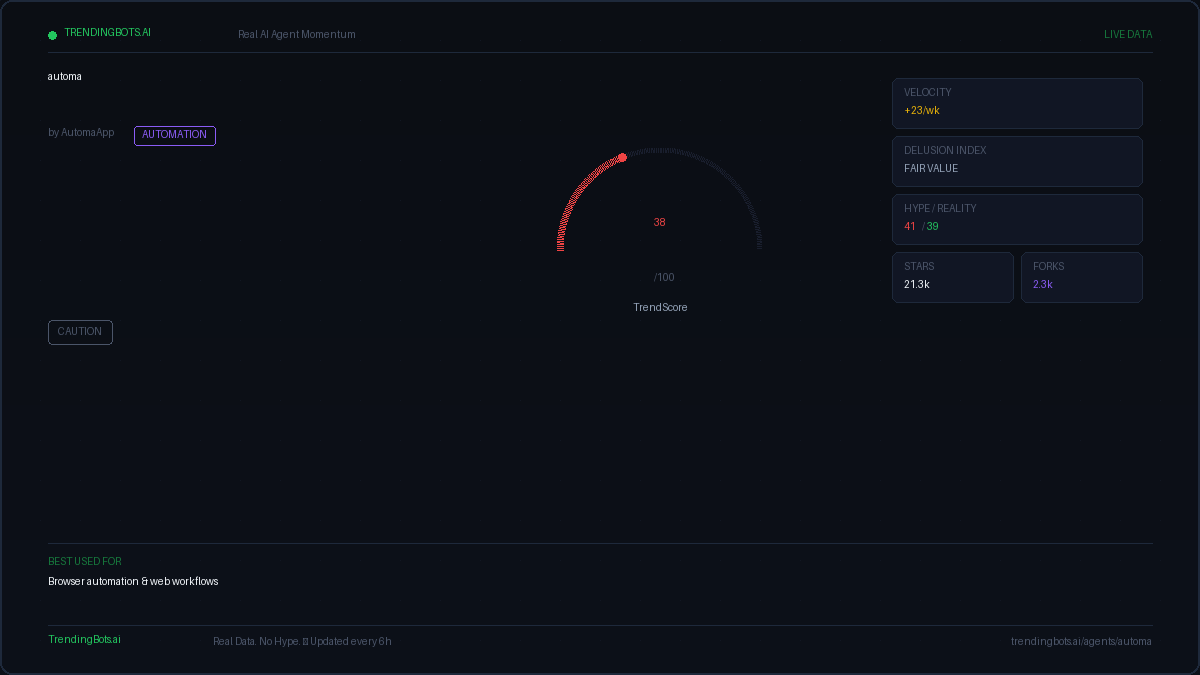The height and width of the screenshot is (675, 1200).
Task: Open the TRENDINGBOTS.AI header logo link
Action: (x=107, y=33)
